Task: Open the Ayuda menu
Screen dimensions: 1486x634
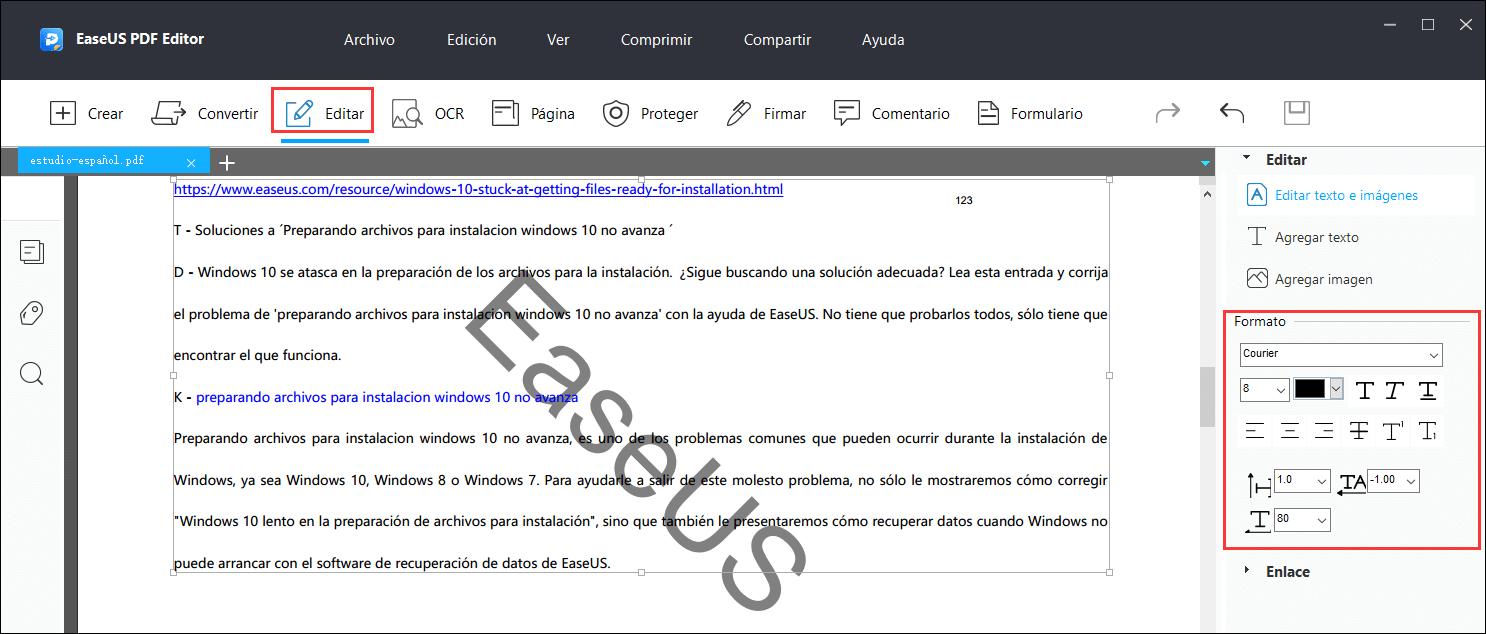Action: (883, 40)
